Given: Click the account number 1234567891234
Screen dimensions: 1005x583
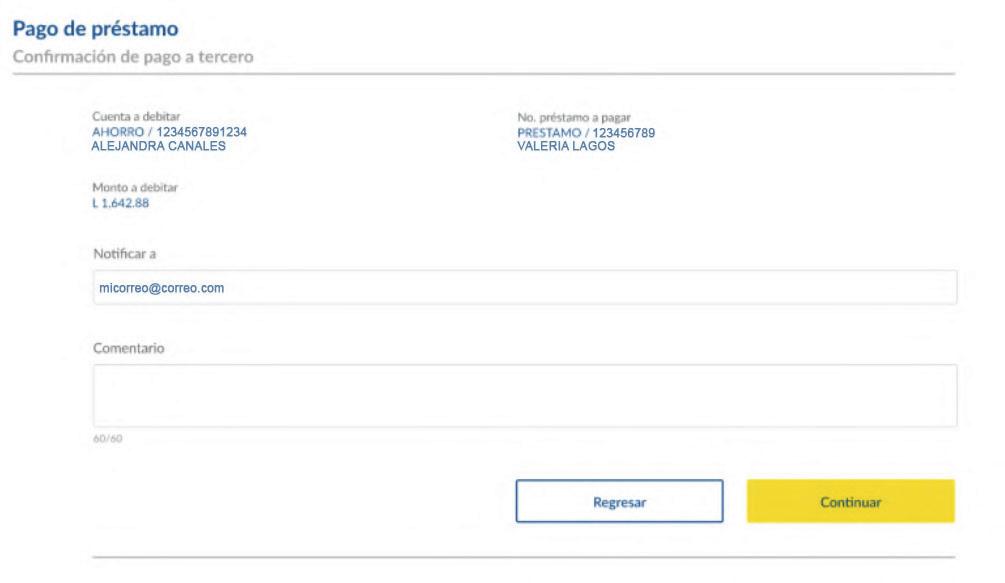Looking at the screenshot, I should pyautogui.click(x=200, y=131).
